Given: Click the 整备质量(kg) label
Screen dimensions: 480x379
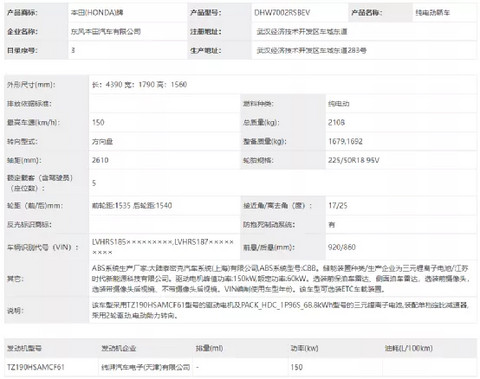Looking at the screenshot, I should click(x=265, y=141).
